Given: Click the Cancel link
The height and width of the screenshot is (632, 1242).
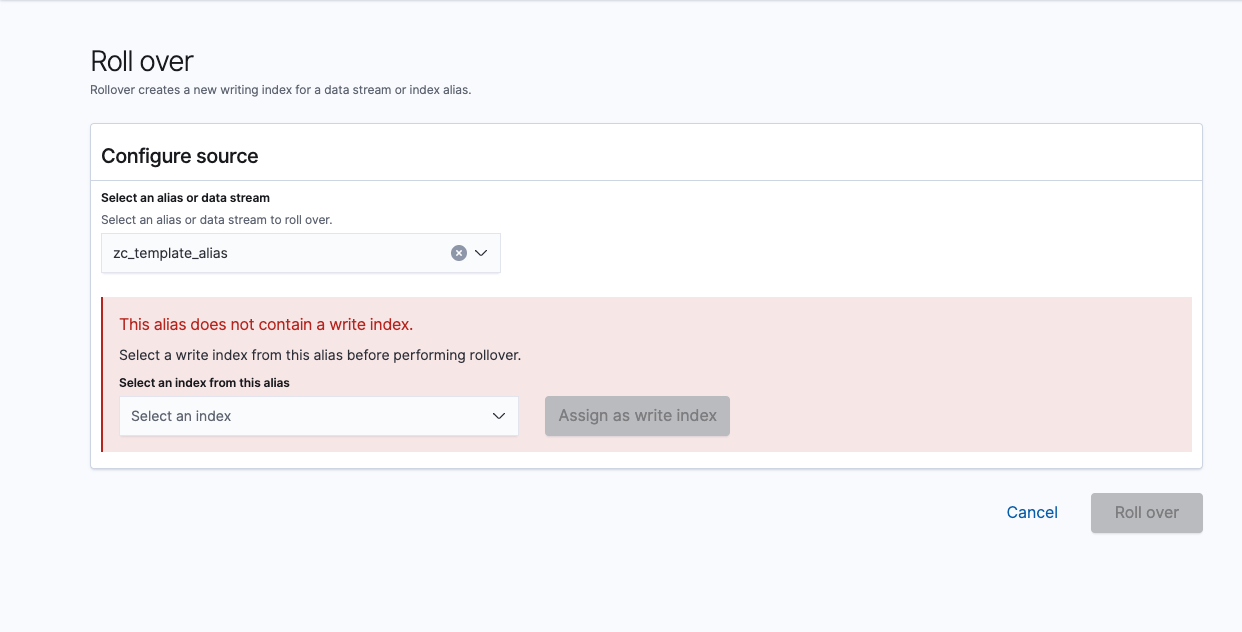Looking at the screenshot, I should (1031, 512).
